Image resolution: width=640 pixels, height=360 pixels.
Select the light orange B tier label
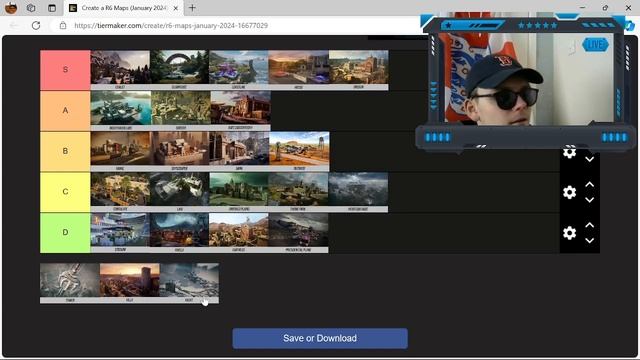[65, 151]
